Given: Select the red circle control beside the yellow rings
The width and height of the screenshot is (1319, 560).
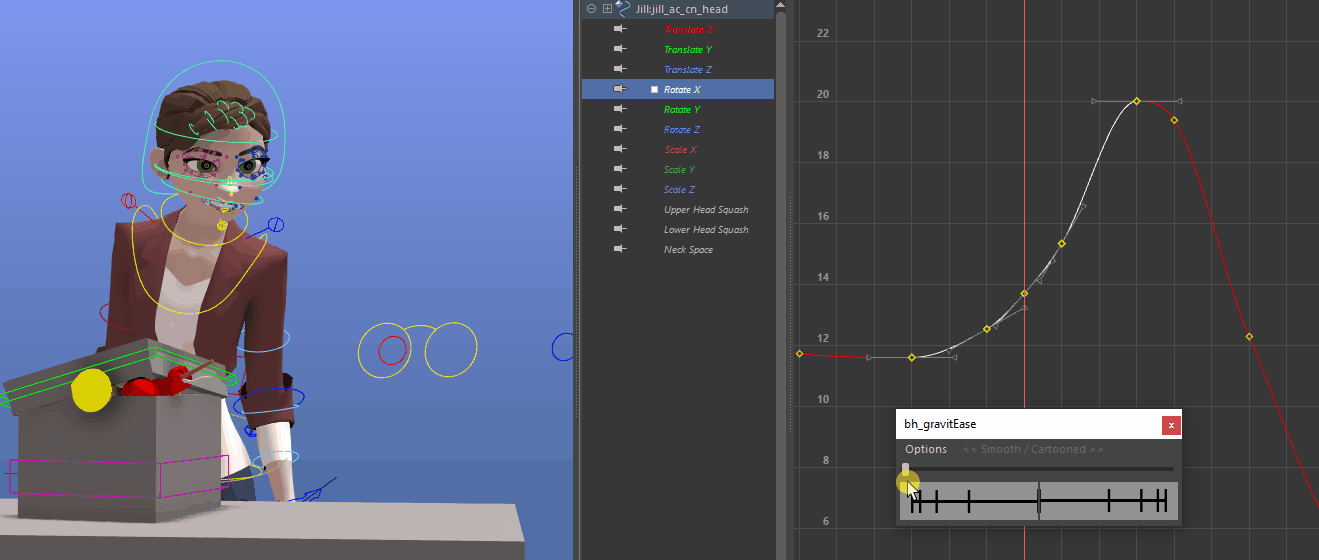Looking at the screenshot, I should 392,351.
